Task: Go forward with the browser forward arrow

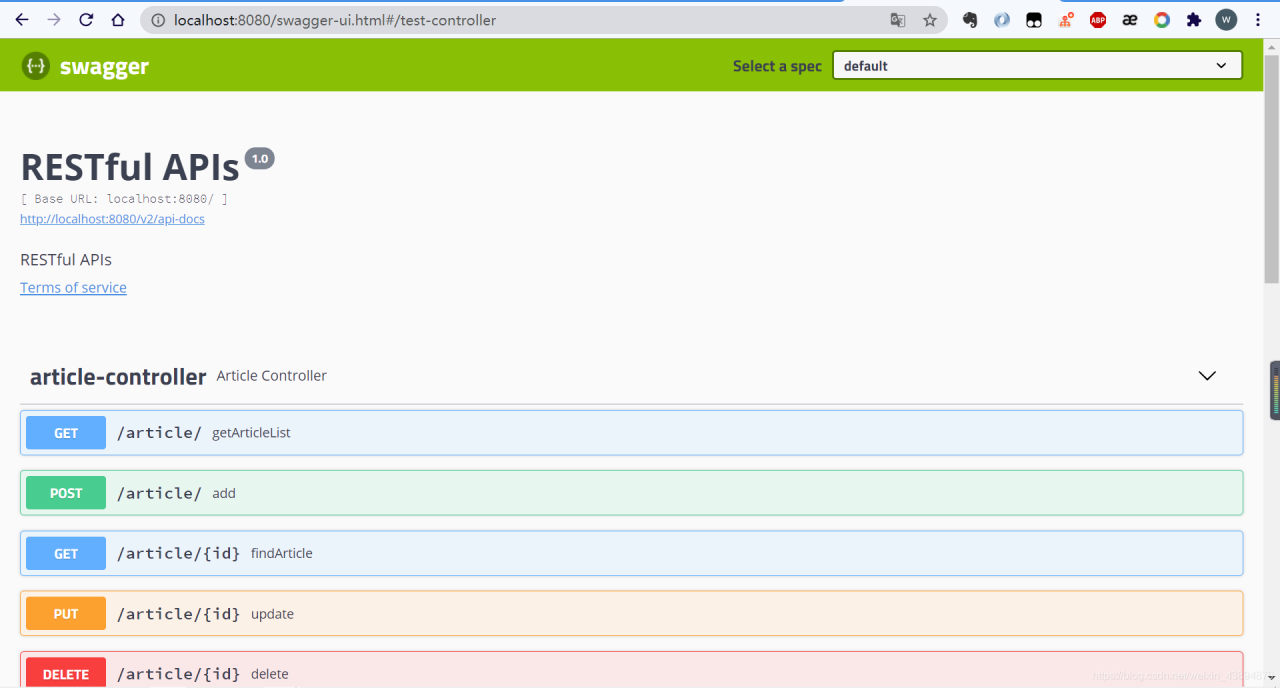Action: pyautogui.click(x=54, y=20)
